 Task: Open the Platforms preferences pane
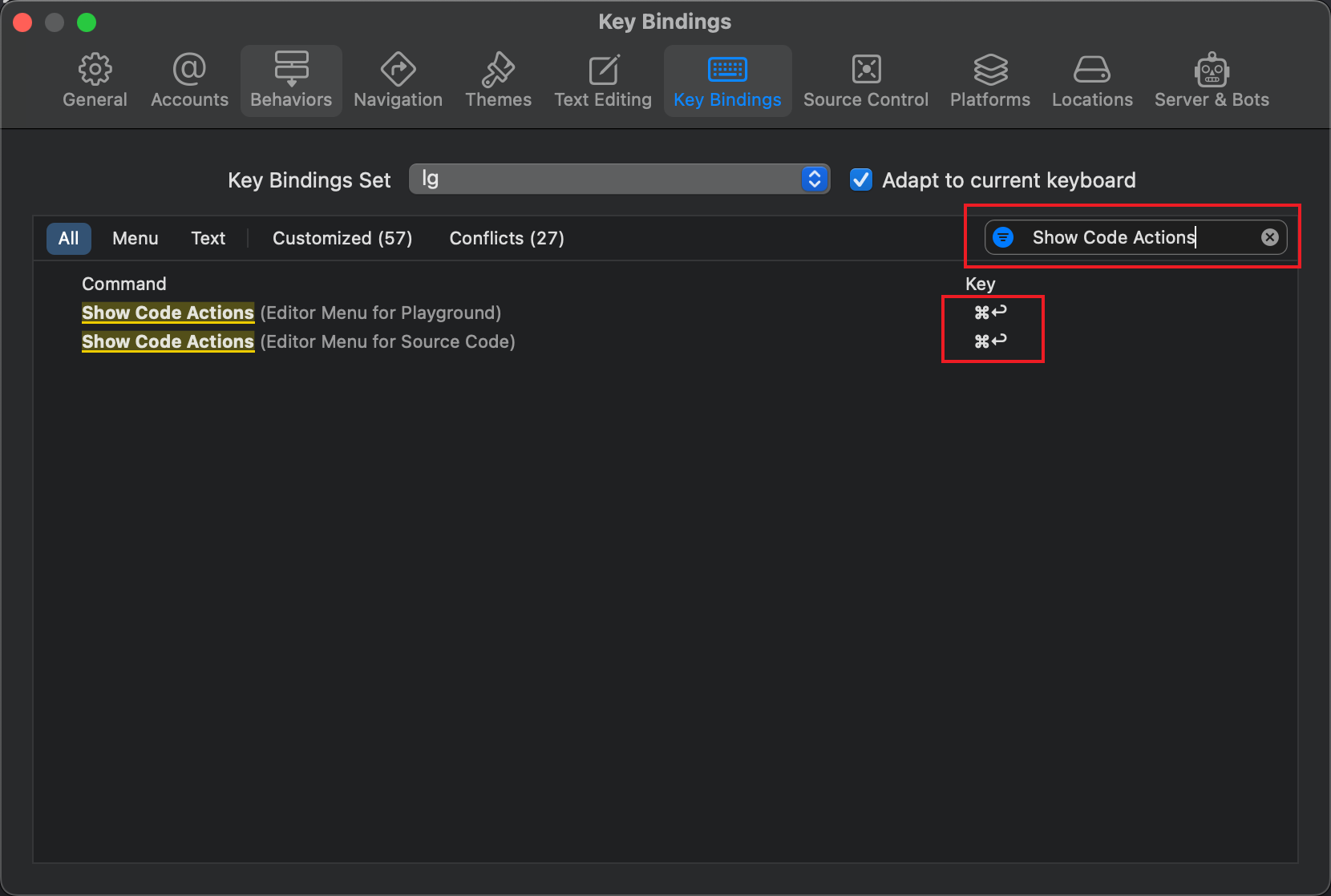(x=990, y=81)
